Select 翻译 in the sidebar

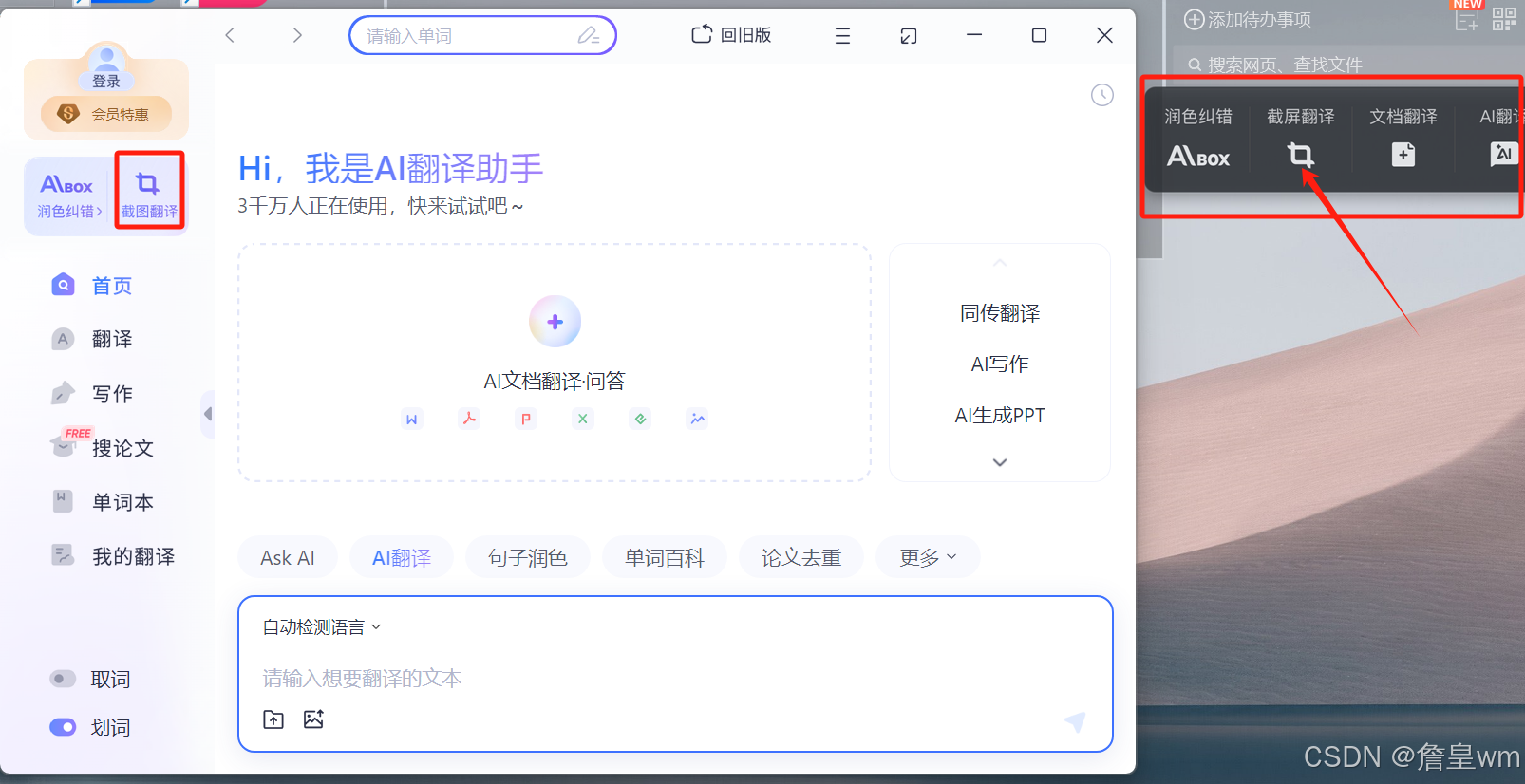pyautogui.click(x=93, y=339)
